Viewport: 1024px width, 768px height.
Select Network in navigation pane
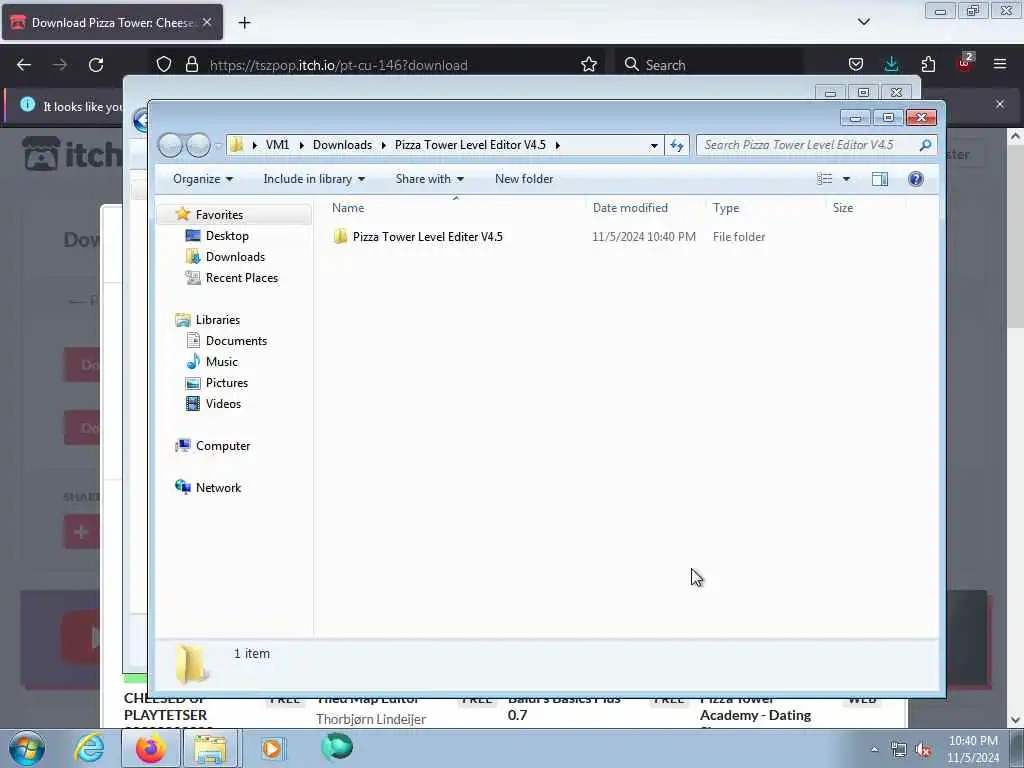pos(218,488)
